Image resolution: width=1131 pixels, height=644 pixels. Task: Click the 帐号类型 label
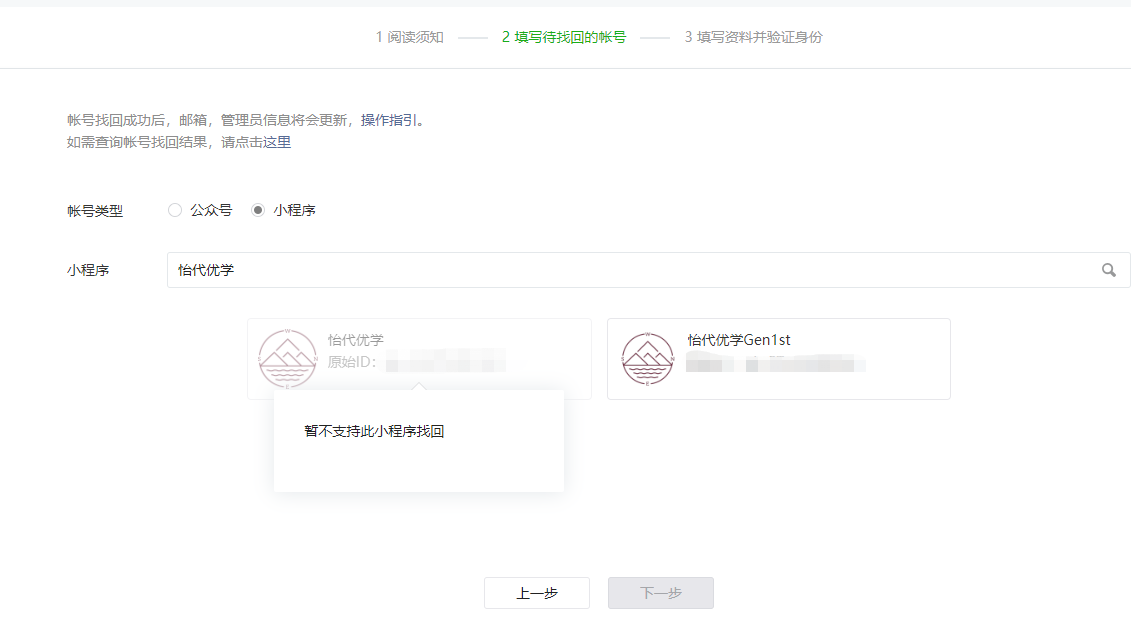point(95,211)
